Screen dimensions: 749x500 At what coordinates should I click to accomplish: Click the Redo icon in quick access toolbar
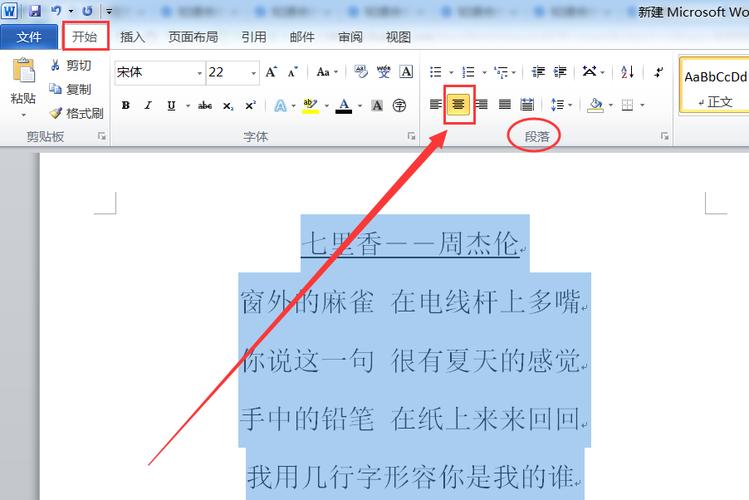tap(87, 11)
